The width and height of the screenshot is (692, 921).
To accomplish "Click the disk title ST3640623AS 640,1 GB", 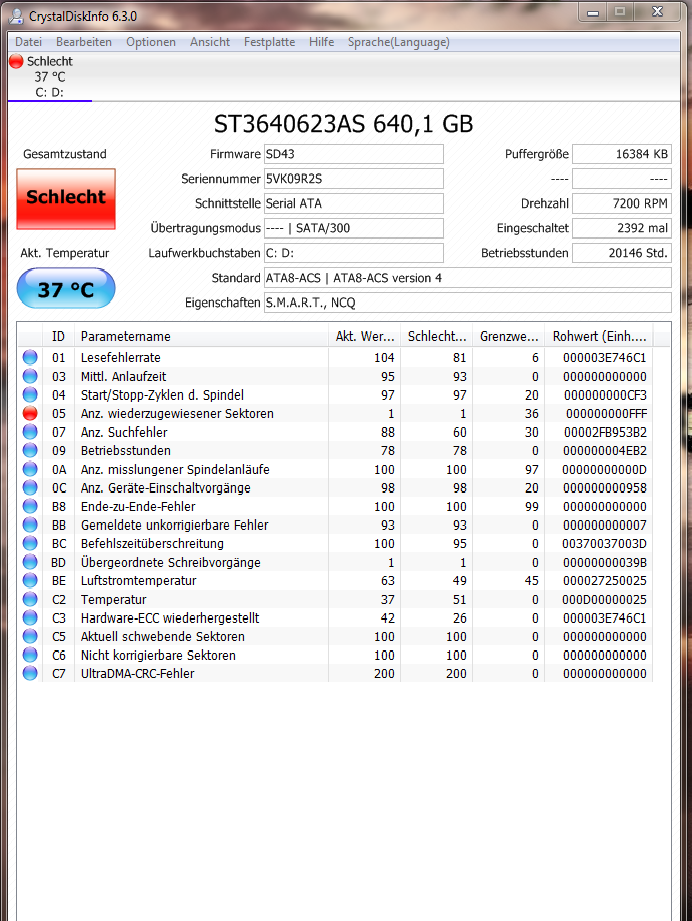I will [344, 124].
